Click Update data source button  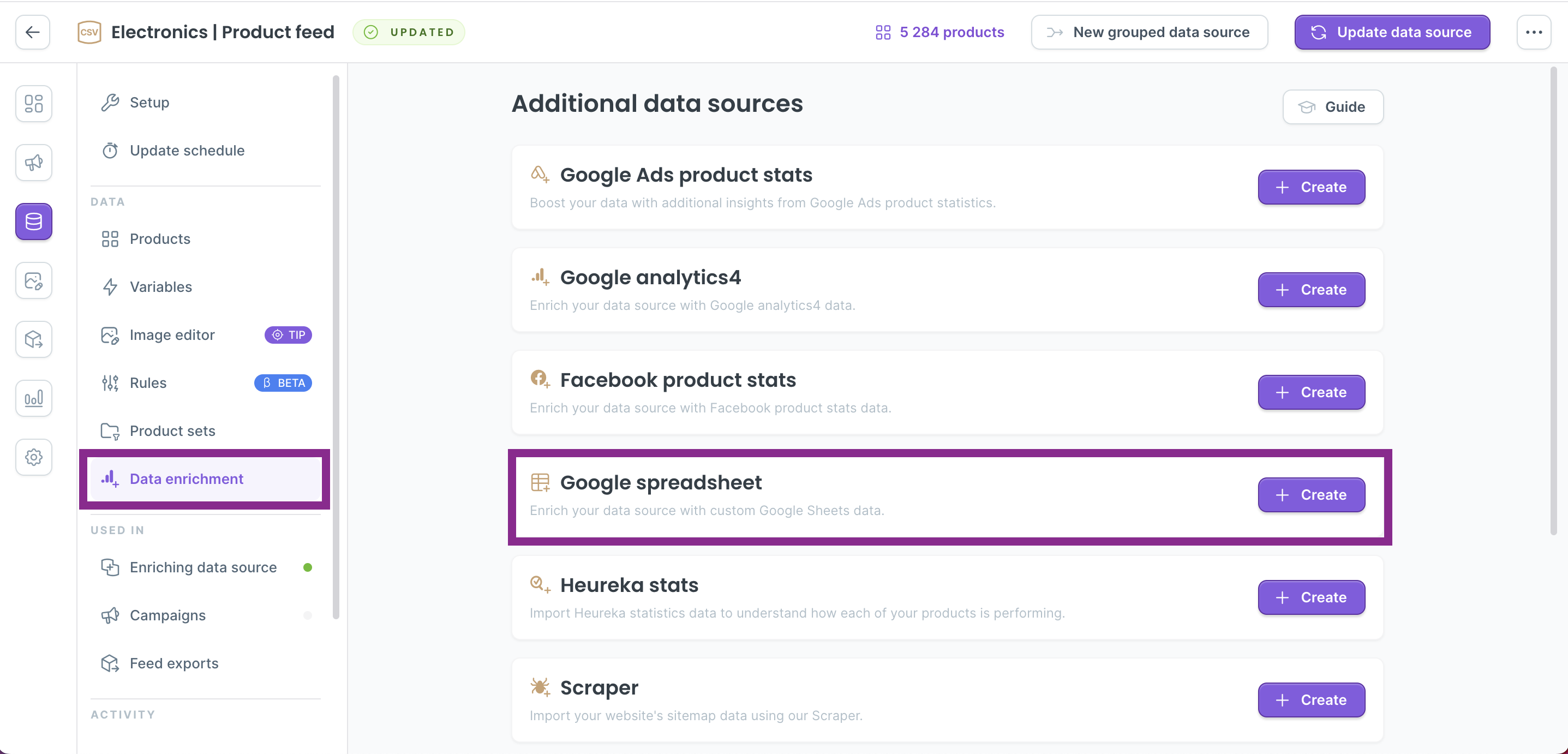[1391, 32]
